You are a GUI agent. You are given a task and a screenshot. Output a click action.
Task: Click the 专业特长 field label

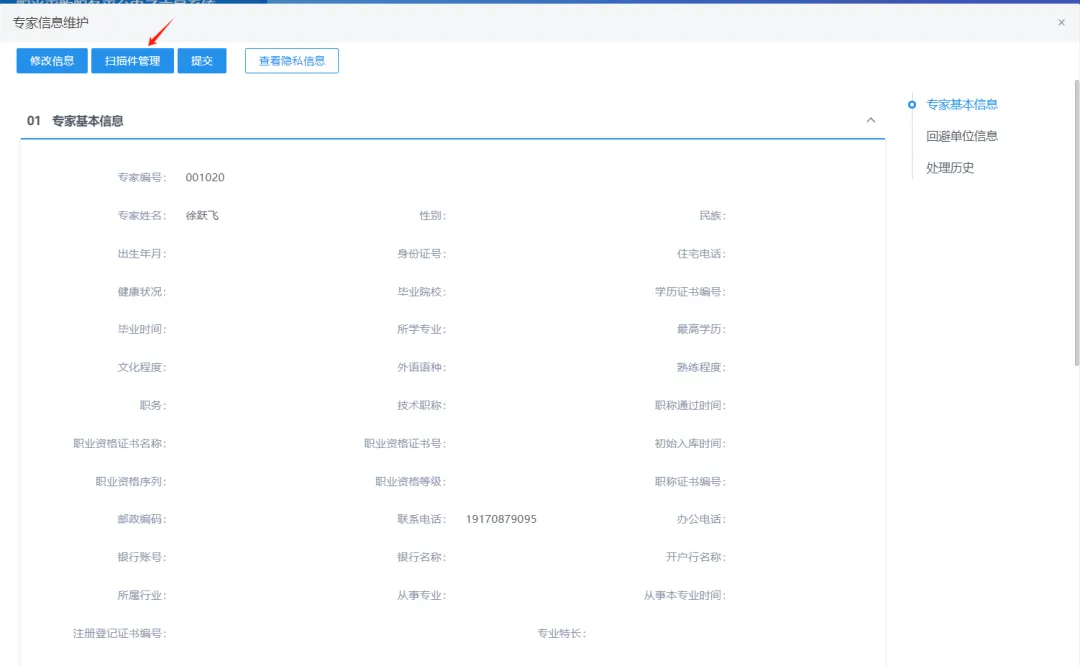pyautogui.click(x=561, y=634)
